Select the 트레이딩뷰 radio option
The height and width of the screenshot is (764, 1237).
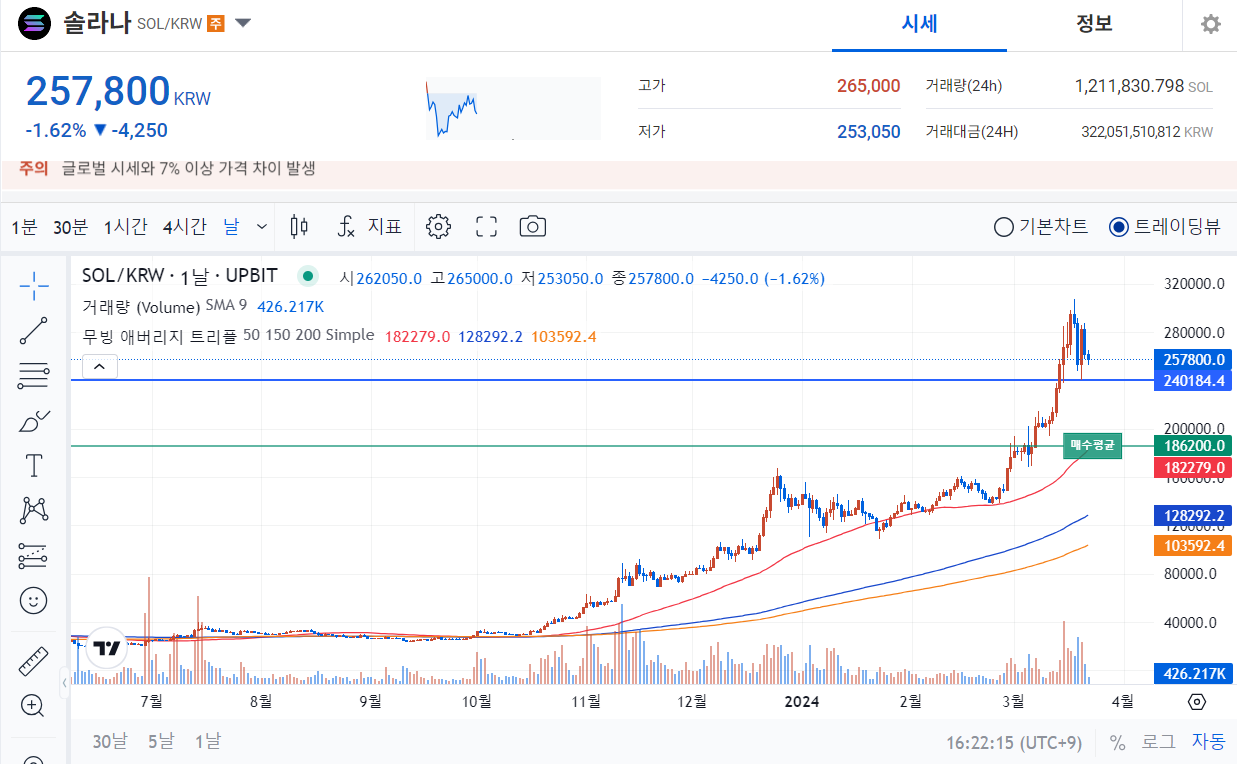(1165, 227)
